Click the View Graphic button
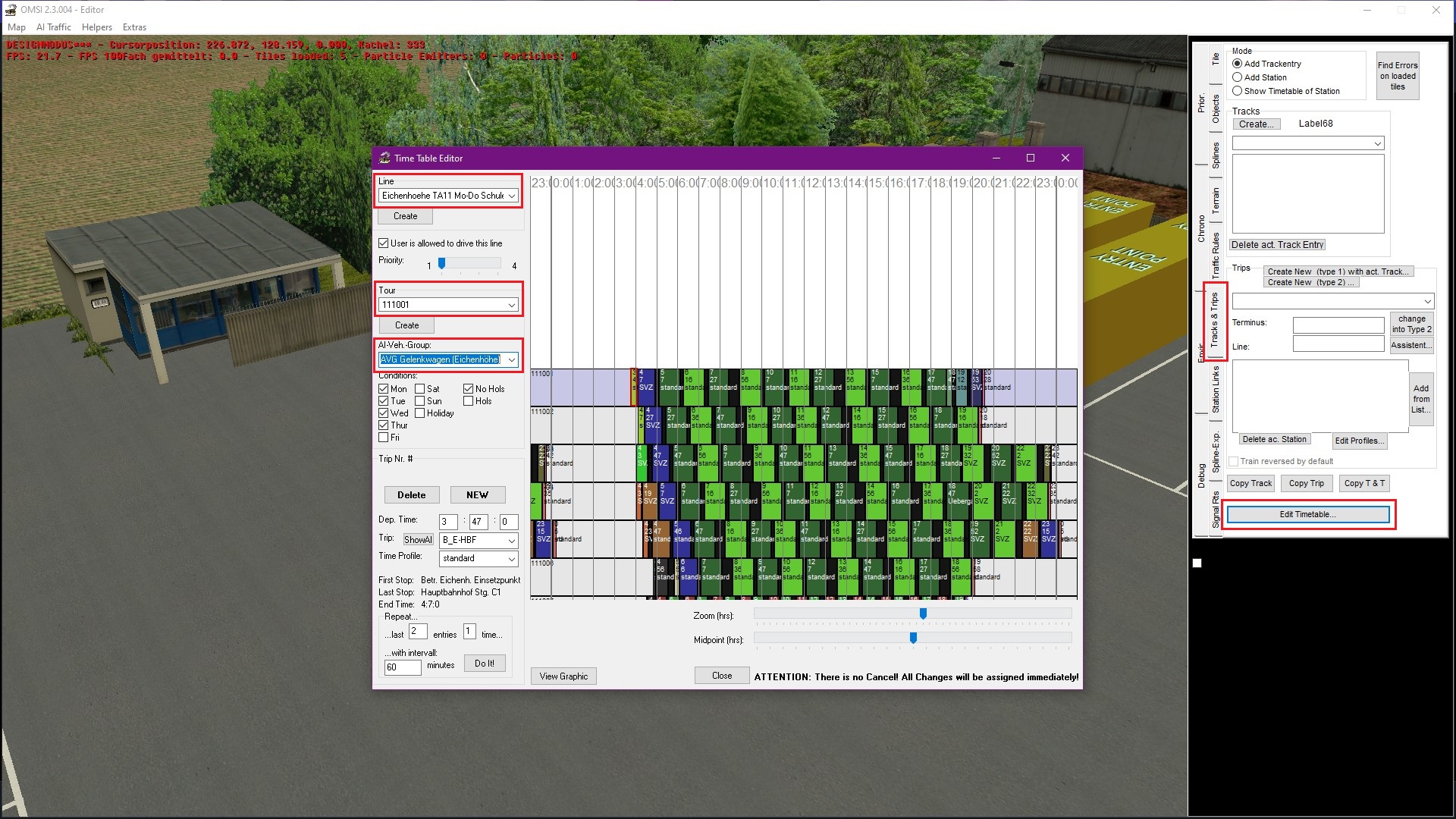The height and width of the screenshot is (819, 1456). 563,676
